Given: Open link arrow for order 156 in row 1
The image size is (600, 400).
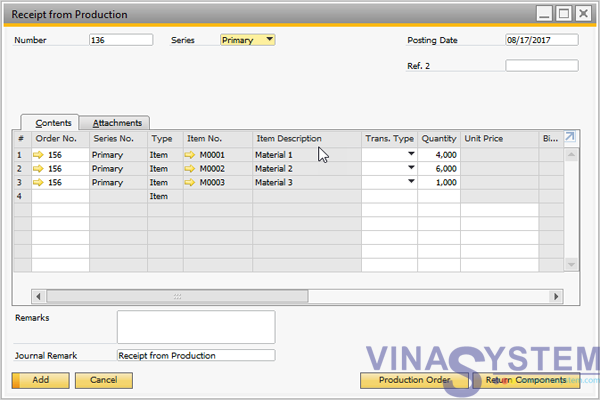Looking at the screenshot, I should [x=38, y=155].
